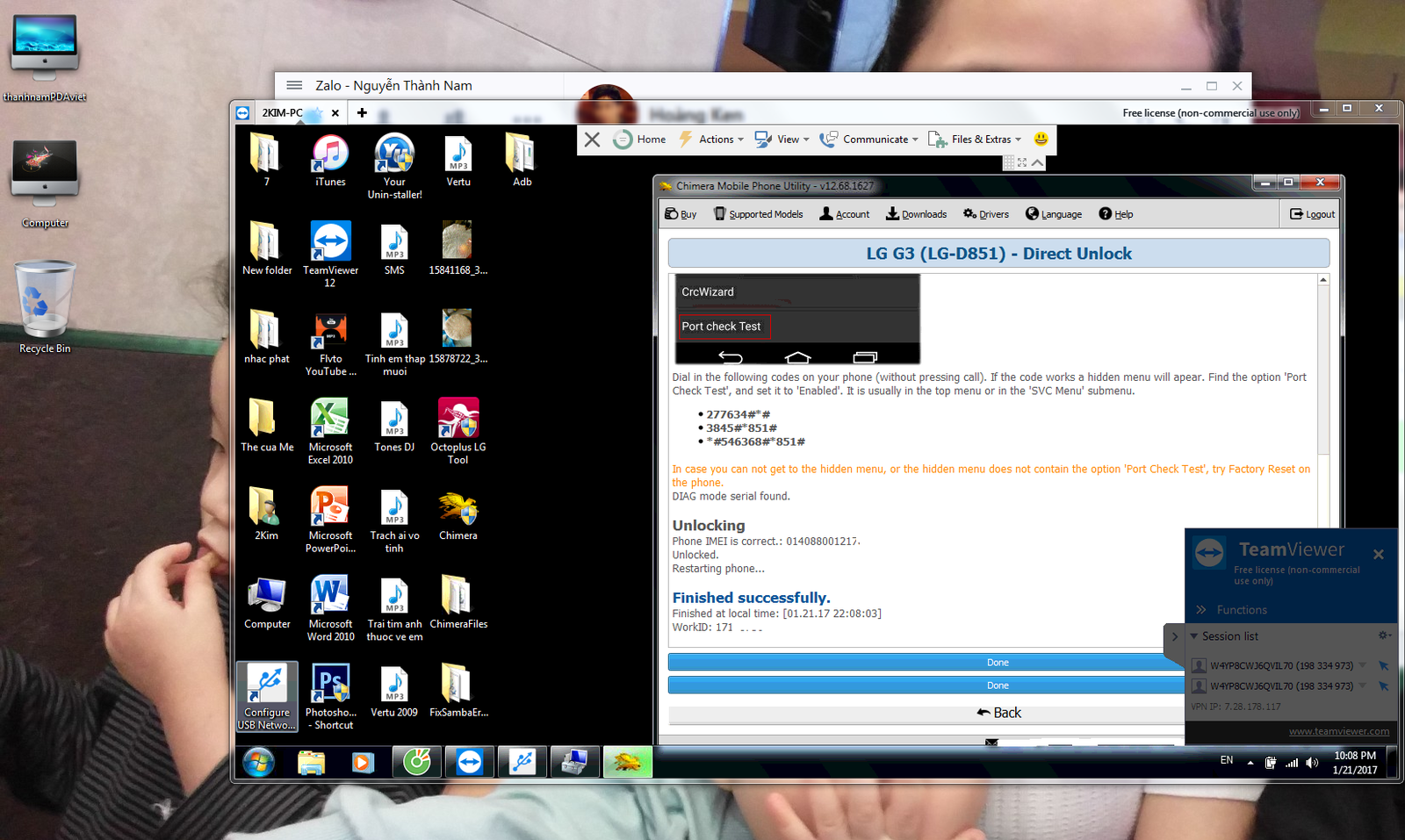Viewport: 1405px width, 840px height.
Task: Launch Octoplus LG Tool shortcut
Action: 458,431
